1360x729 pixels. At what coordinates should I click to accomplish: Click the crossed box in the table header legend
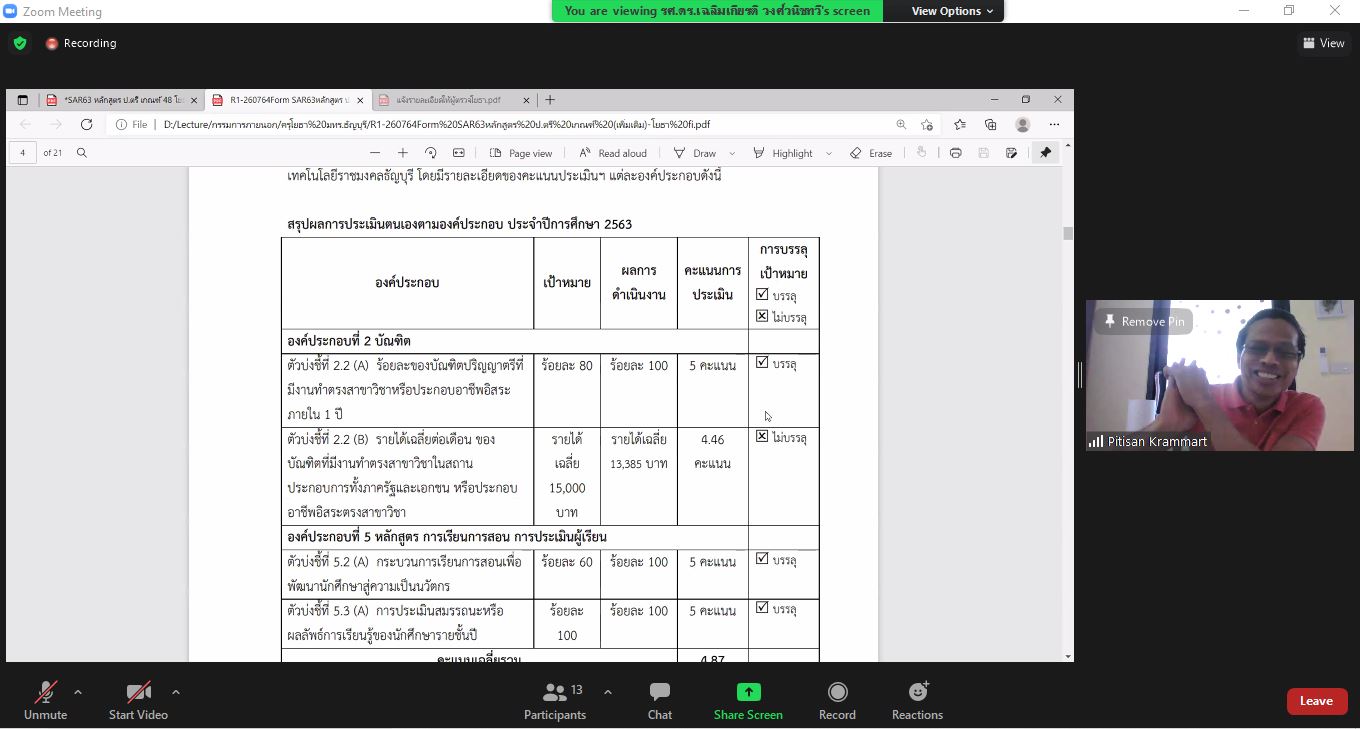pos(762,316)
